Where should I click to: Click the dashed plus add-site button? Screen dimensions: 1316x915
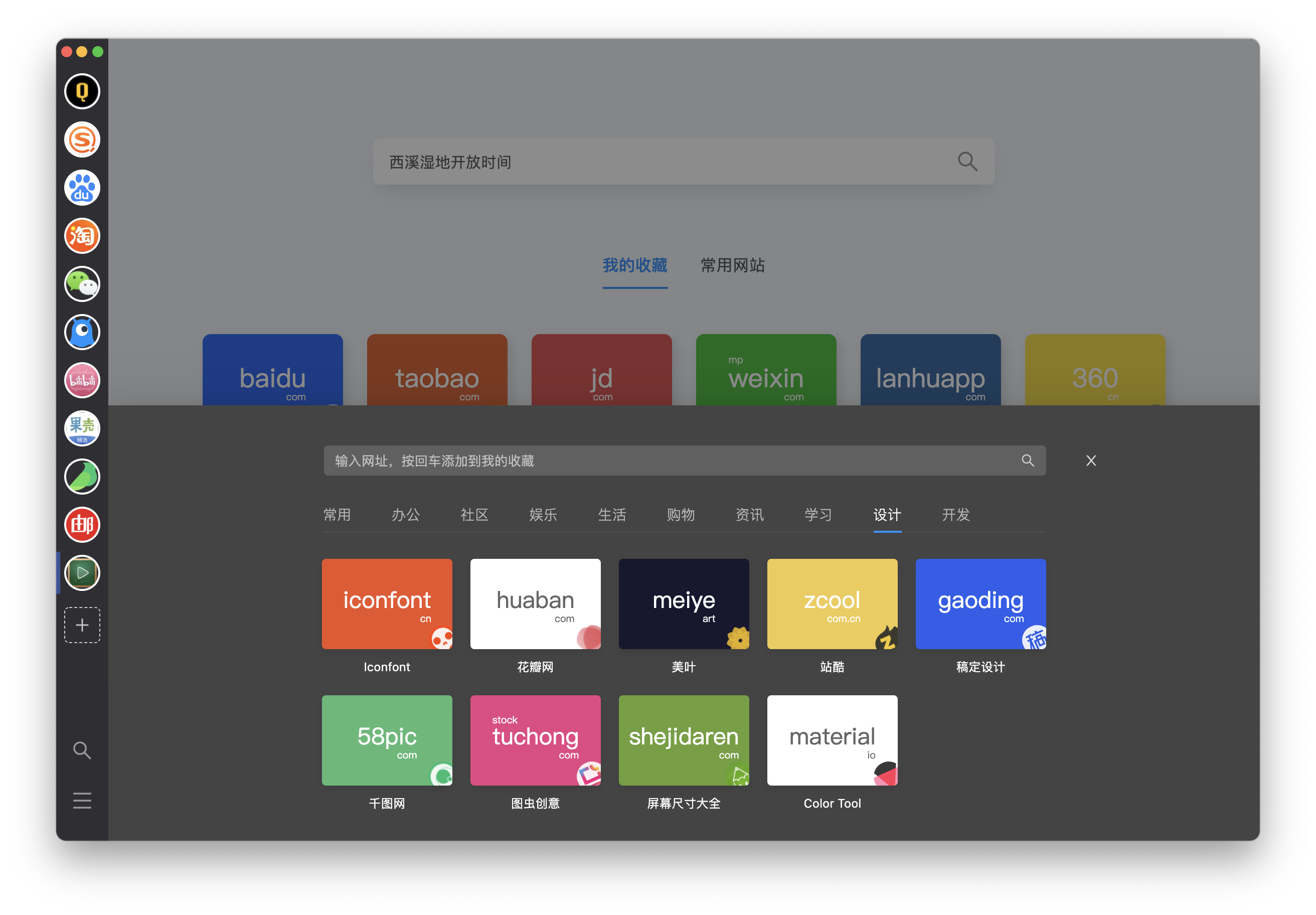(x=82, y=625)
